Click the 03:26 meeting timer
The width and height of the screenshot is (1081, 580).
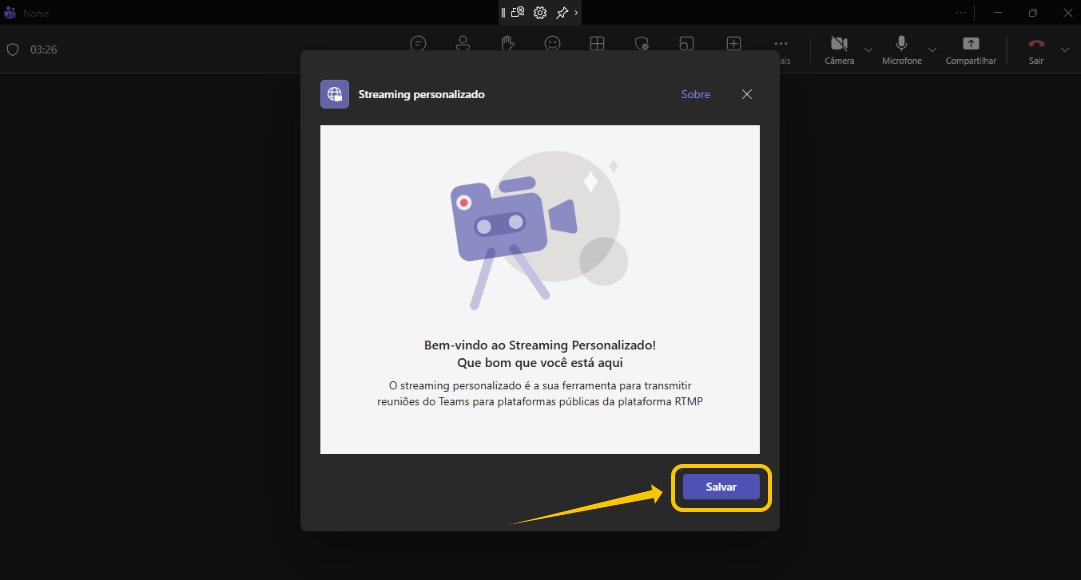[43, 50]
